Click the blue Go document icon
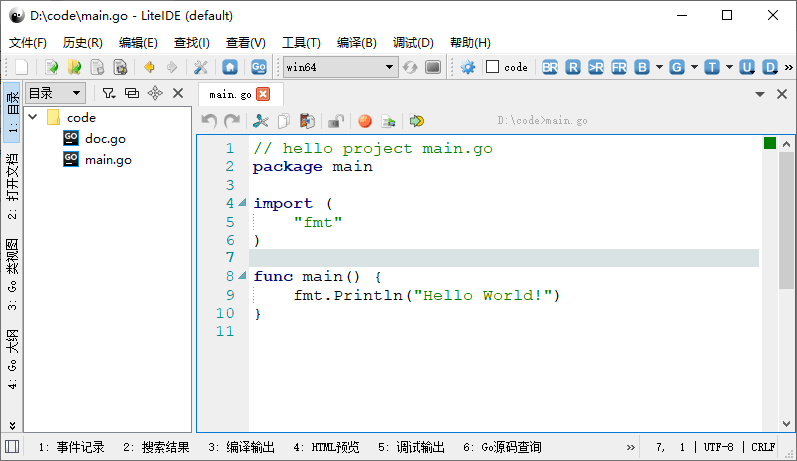The image size is (797, 461). tap(259, 67)
